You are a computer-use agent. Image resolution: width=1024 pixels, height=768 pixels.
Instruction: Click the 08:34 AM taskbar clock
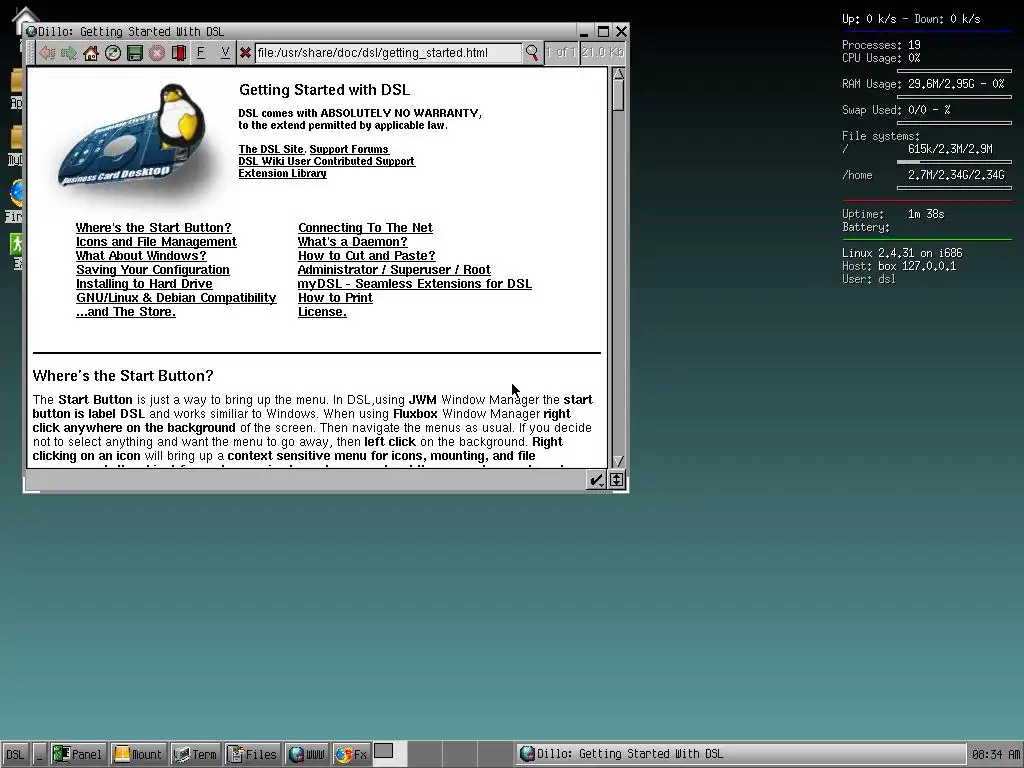pyautogui.click(x=996, y=754)
